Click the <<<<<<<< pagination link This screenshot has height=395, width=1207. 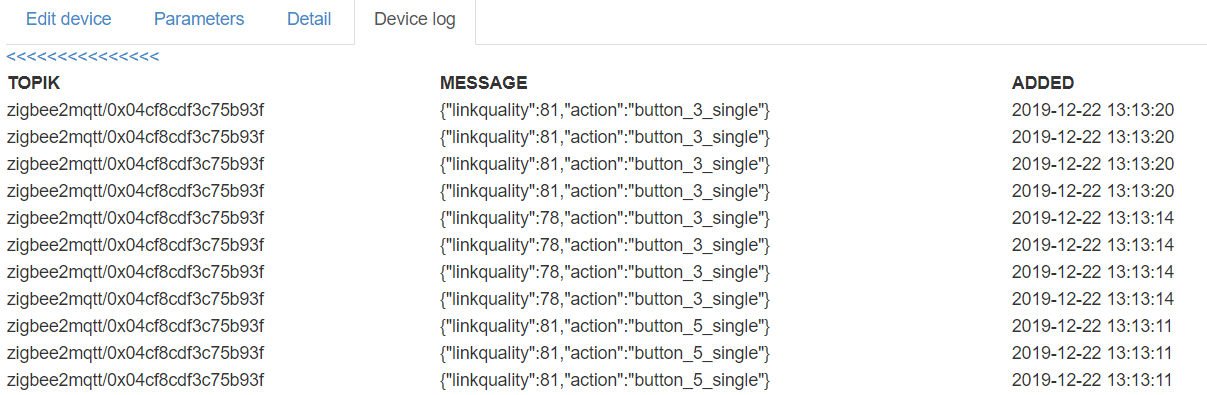[x=83, y=57]
